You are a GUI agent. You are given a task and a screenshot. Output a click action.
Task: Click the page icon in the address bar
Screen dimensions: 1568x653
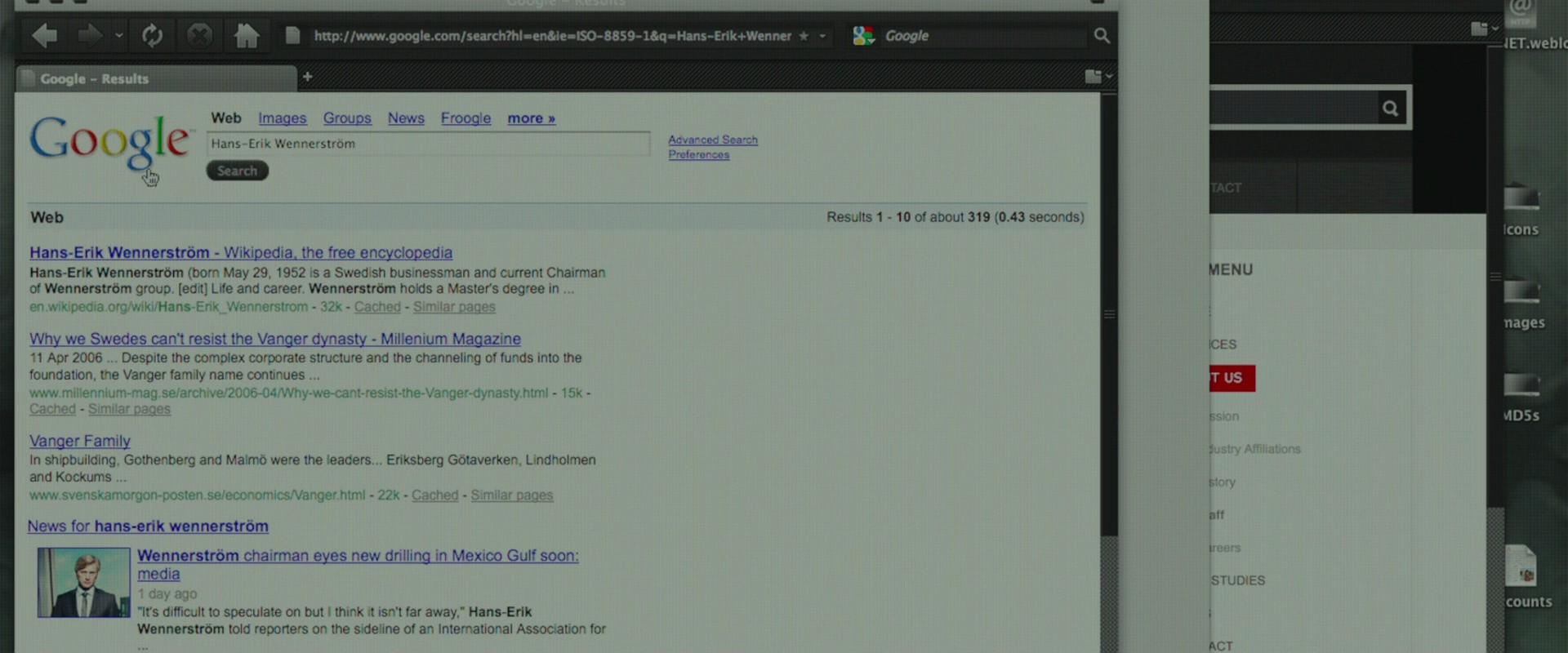[292, 35]
